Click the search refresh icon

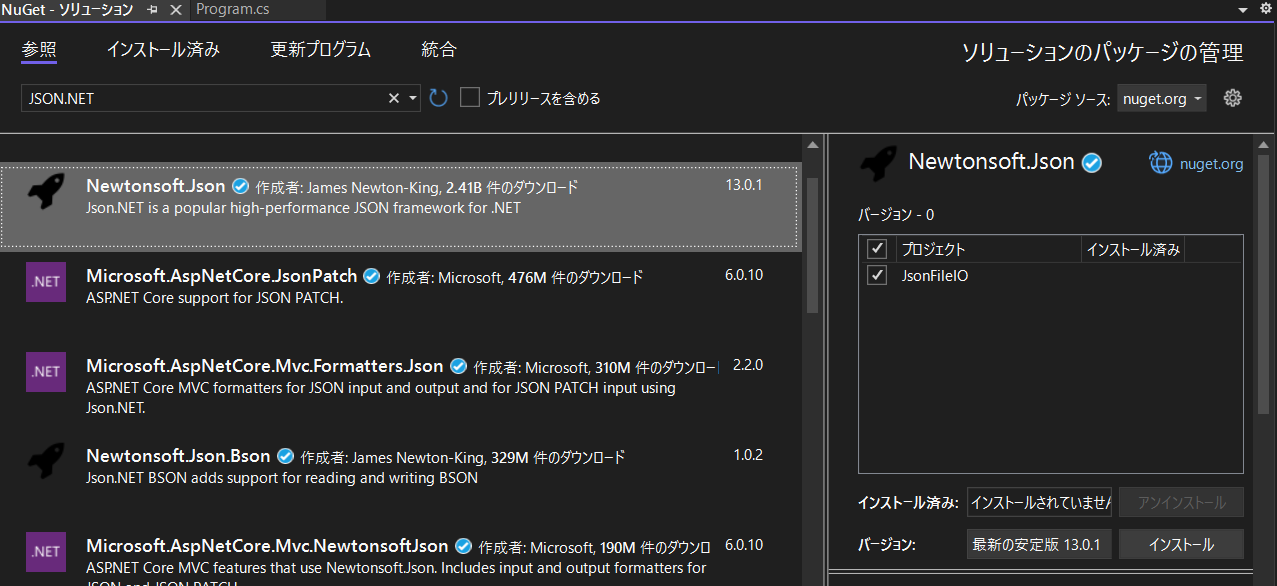click(x=438, y=97)
